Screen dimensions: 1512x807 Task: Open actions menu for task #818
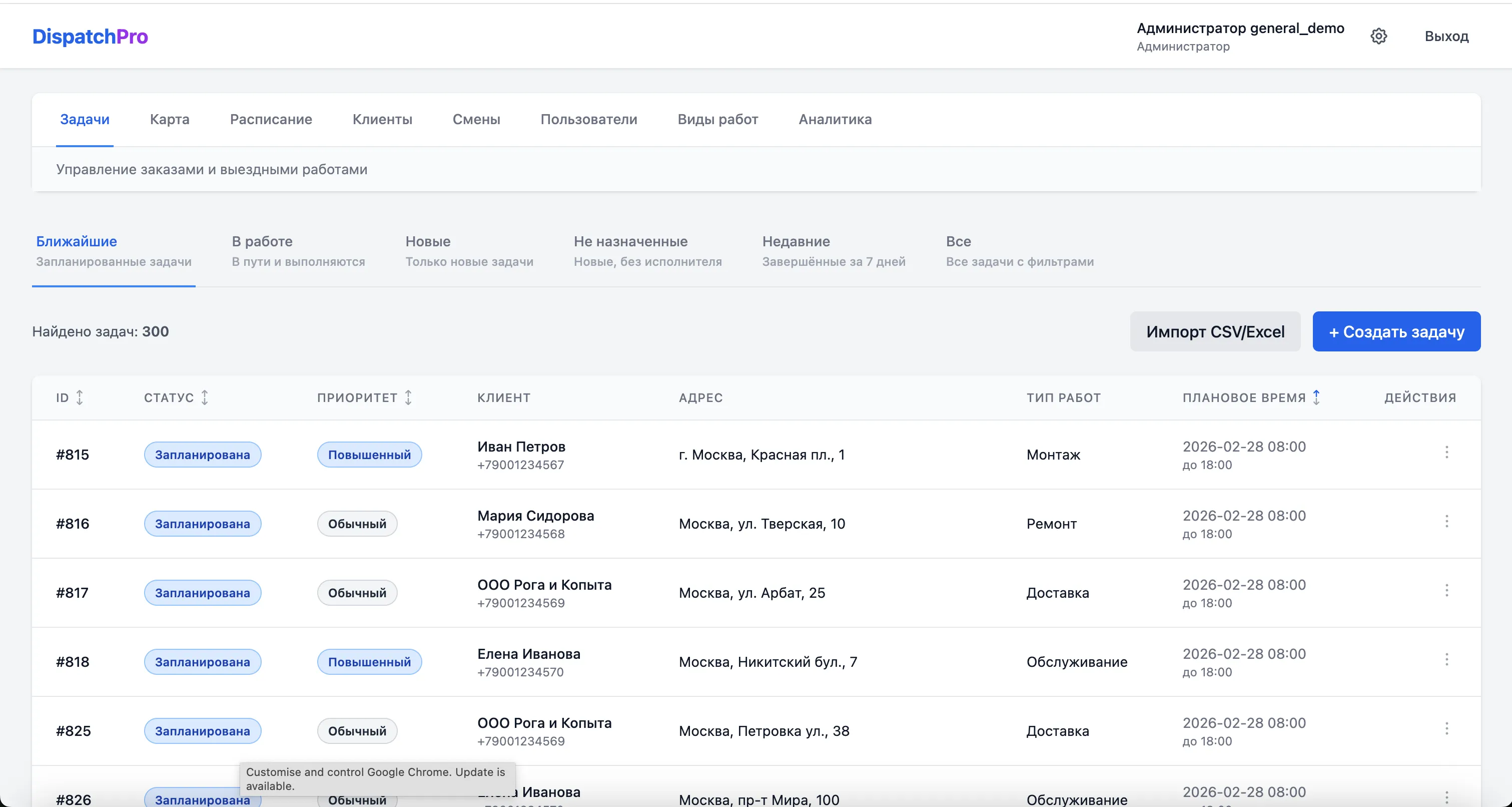[1448, 661]
